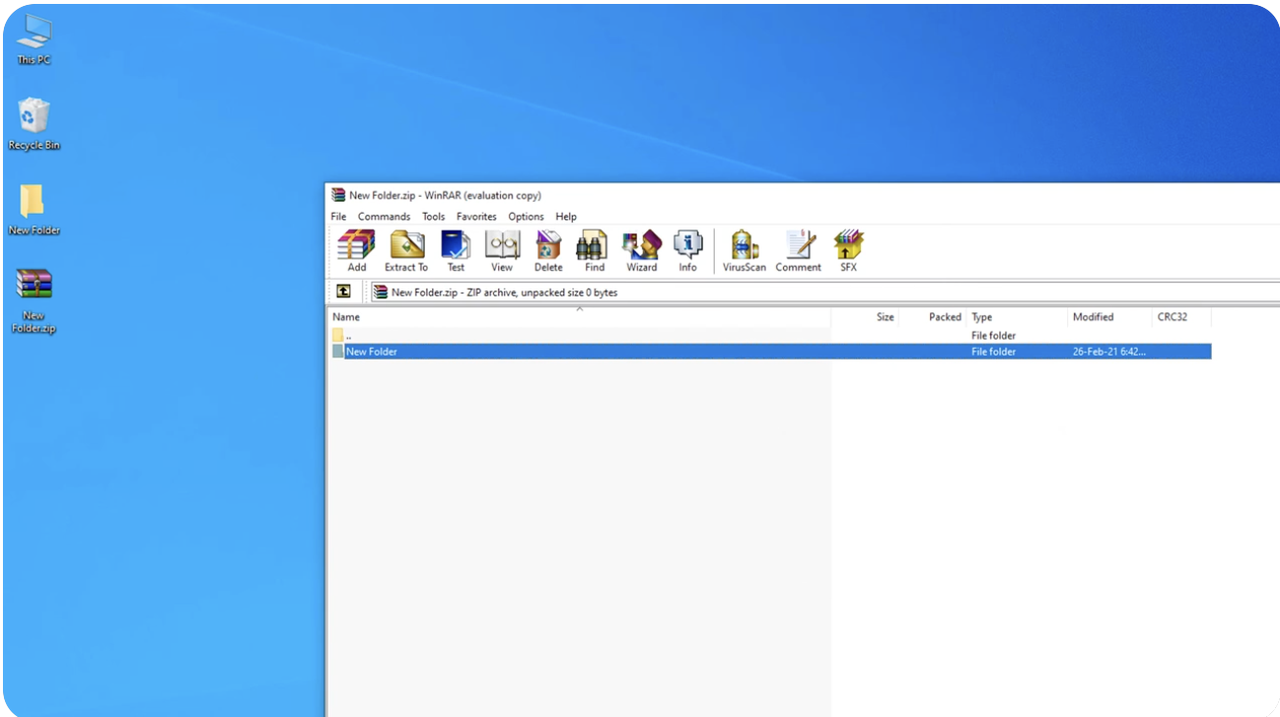Open the Tools menu

tap(433, 216)
